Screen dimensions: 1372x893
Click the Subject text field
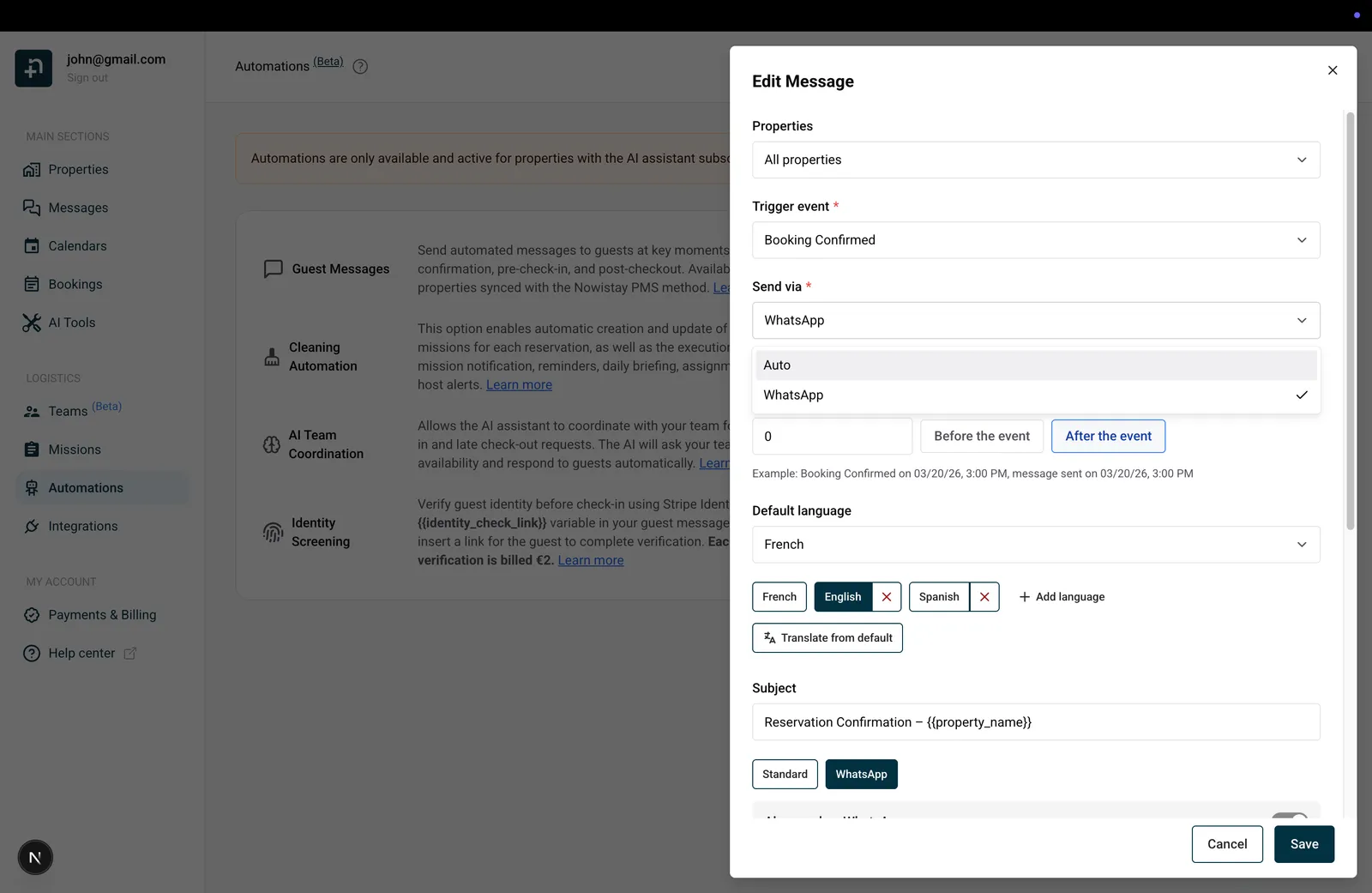point(1036,722)
